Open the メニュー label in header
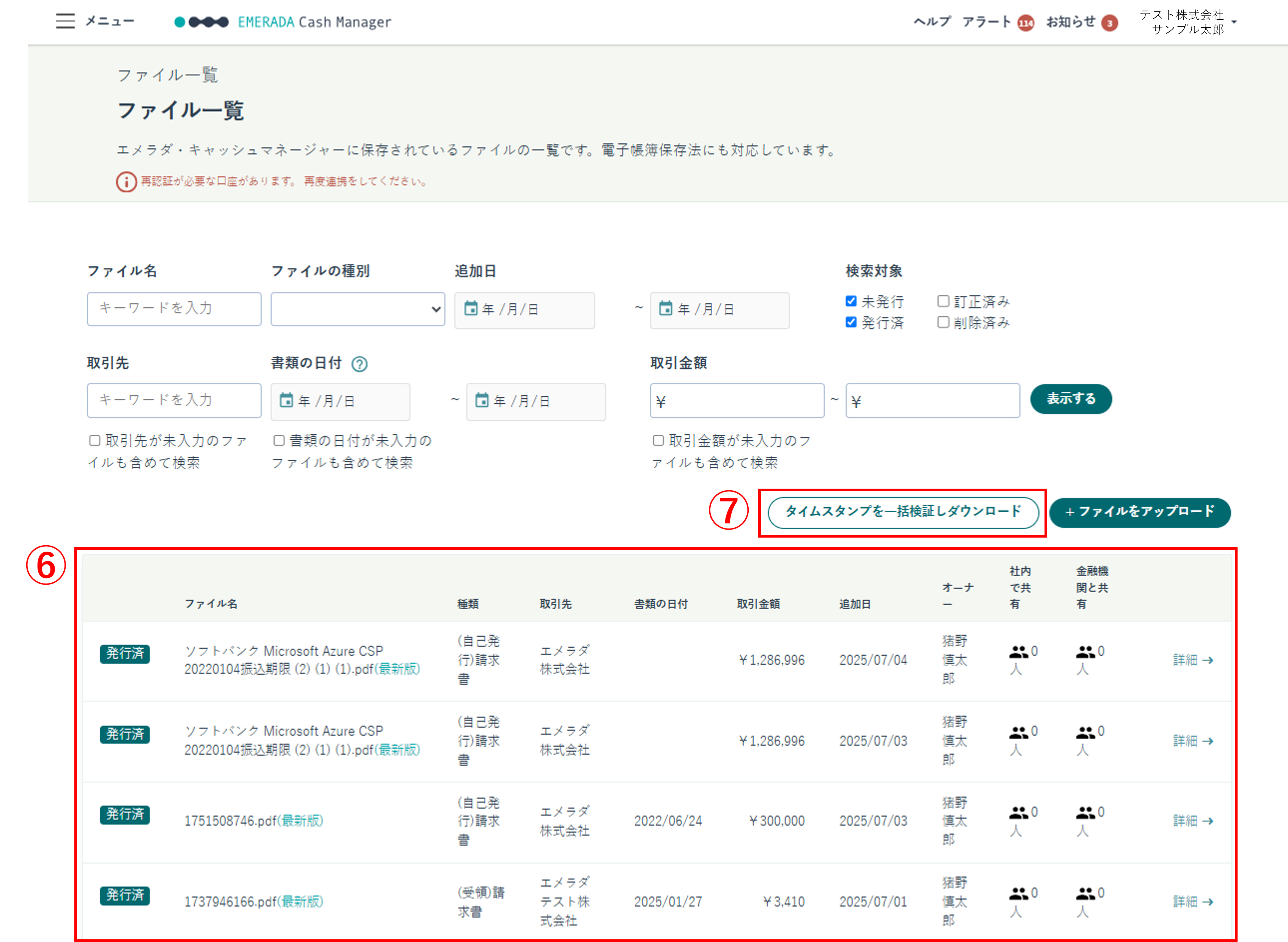Viewport: 1288px width, 942px height. (110, 21)
